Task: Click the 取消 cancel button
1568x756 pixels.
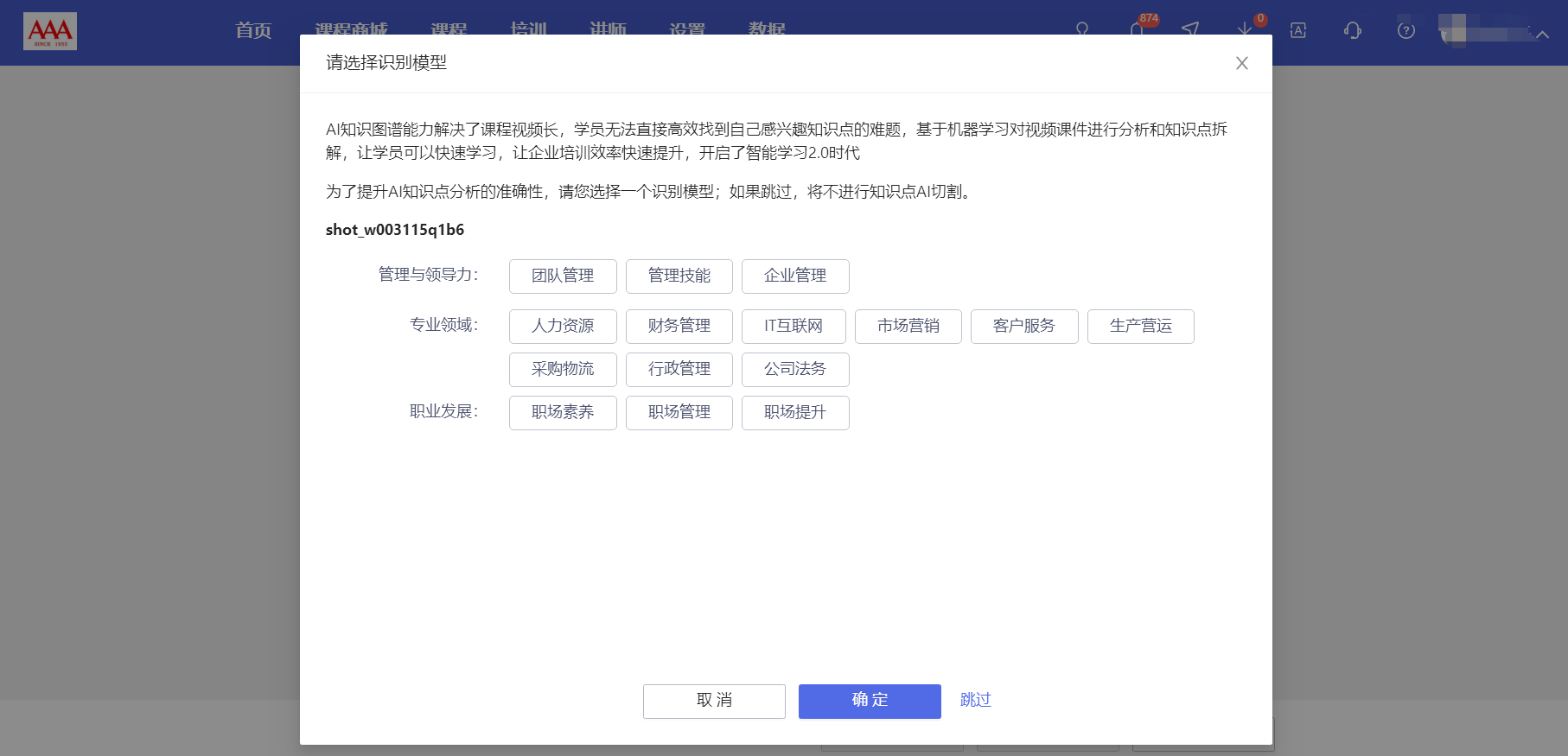Action: 714,702
